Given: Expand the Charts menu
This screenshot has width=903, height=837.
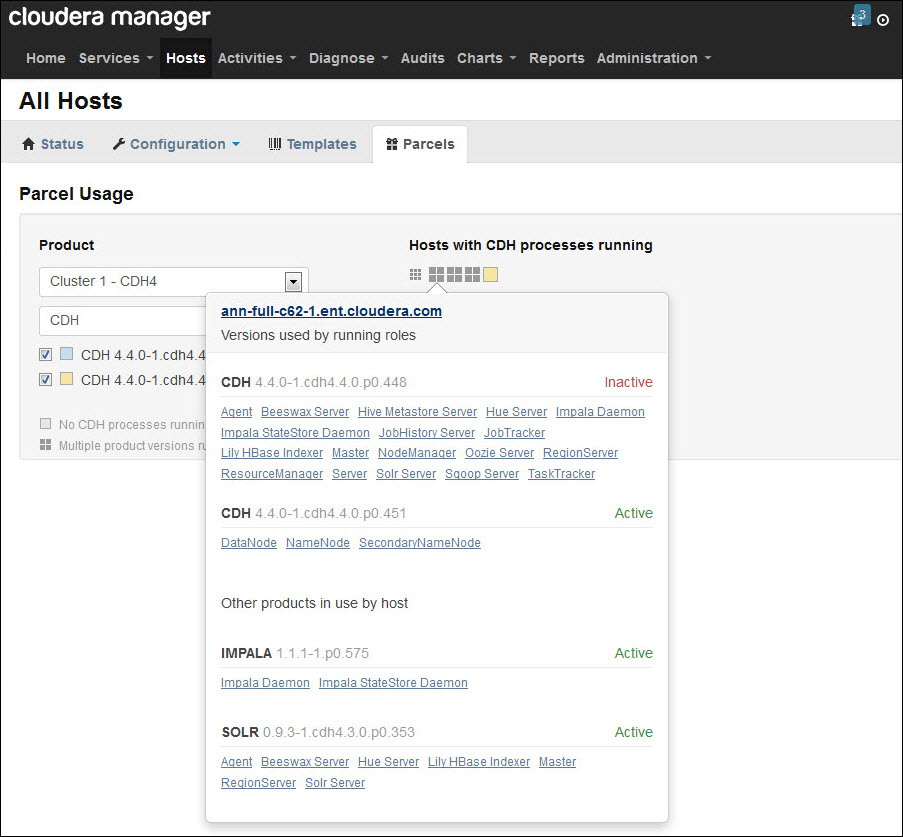Looking at the screenshot, I should point(487,58).
